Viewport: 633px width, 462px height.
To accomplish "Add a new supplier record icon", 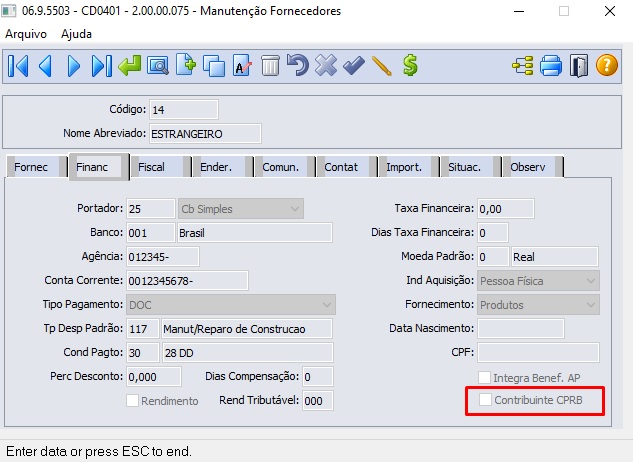I will click(x=186, y=65).
